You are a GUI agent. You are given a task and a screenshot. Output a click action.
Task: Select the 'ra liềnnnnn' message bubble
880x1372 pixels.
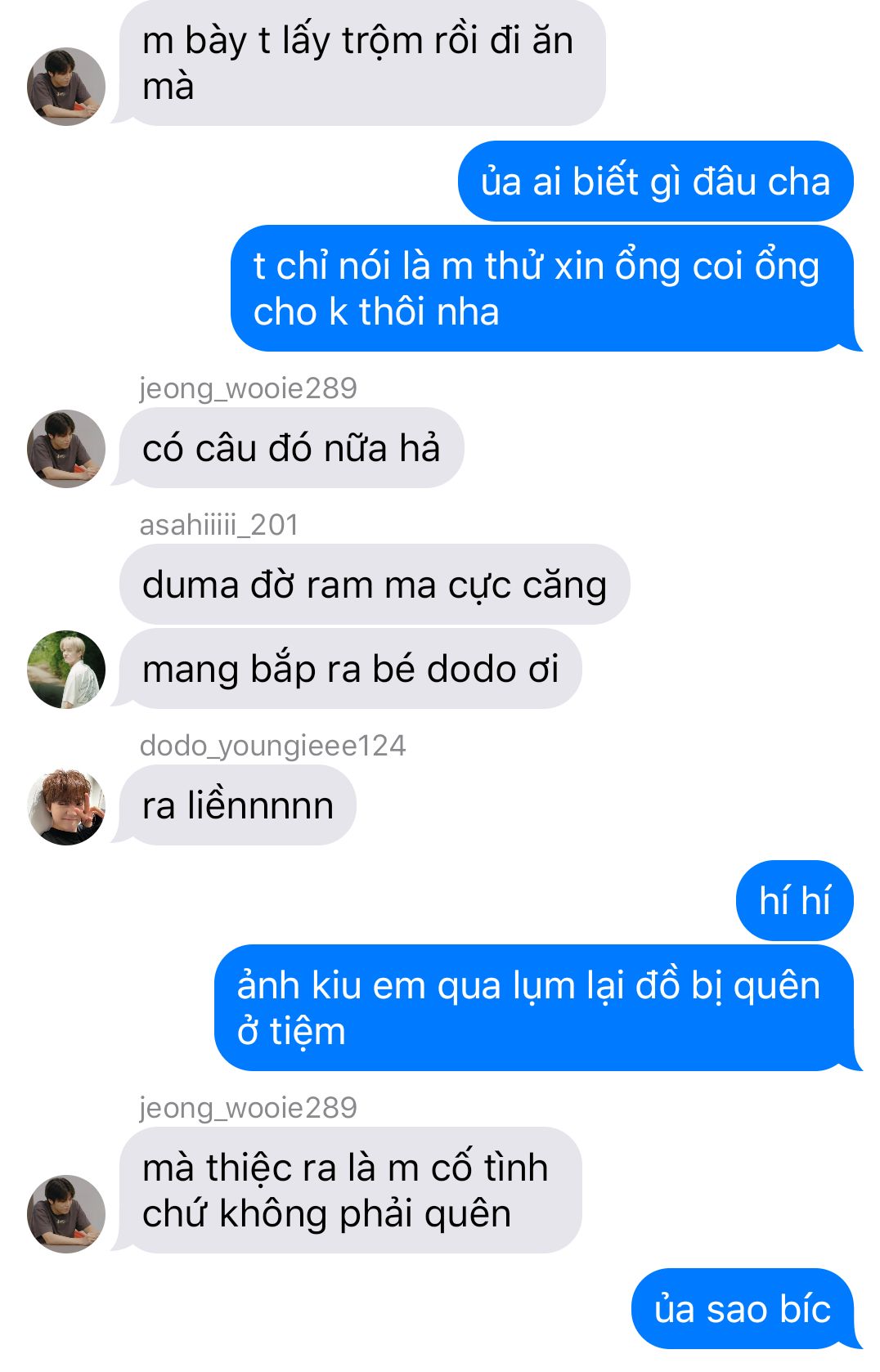pos(238,805)
